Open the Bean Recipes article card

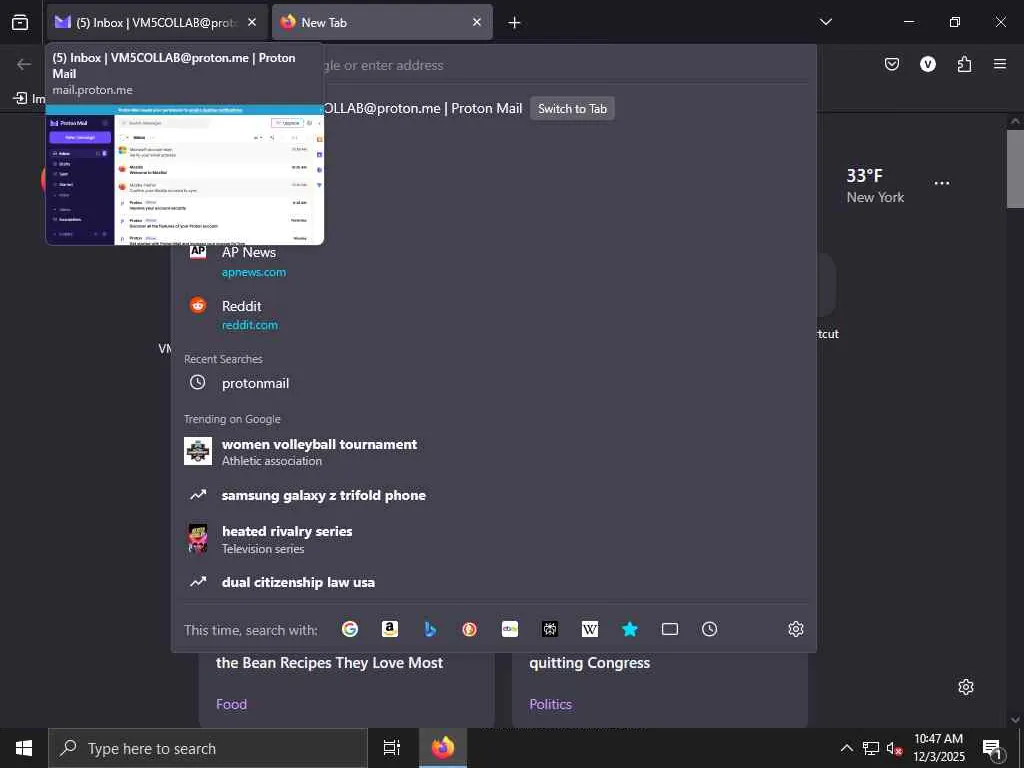(346, 689)
